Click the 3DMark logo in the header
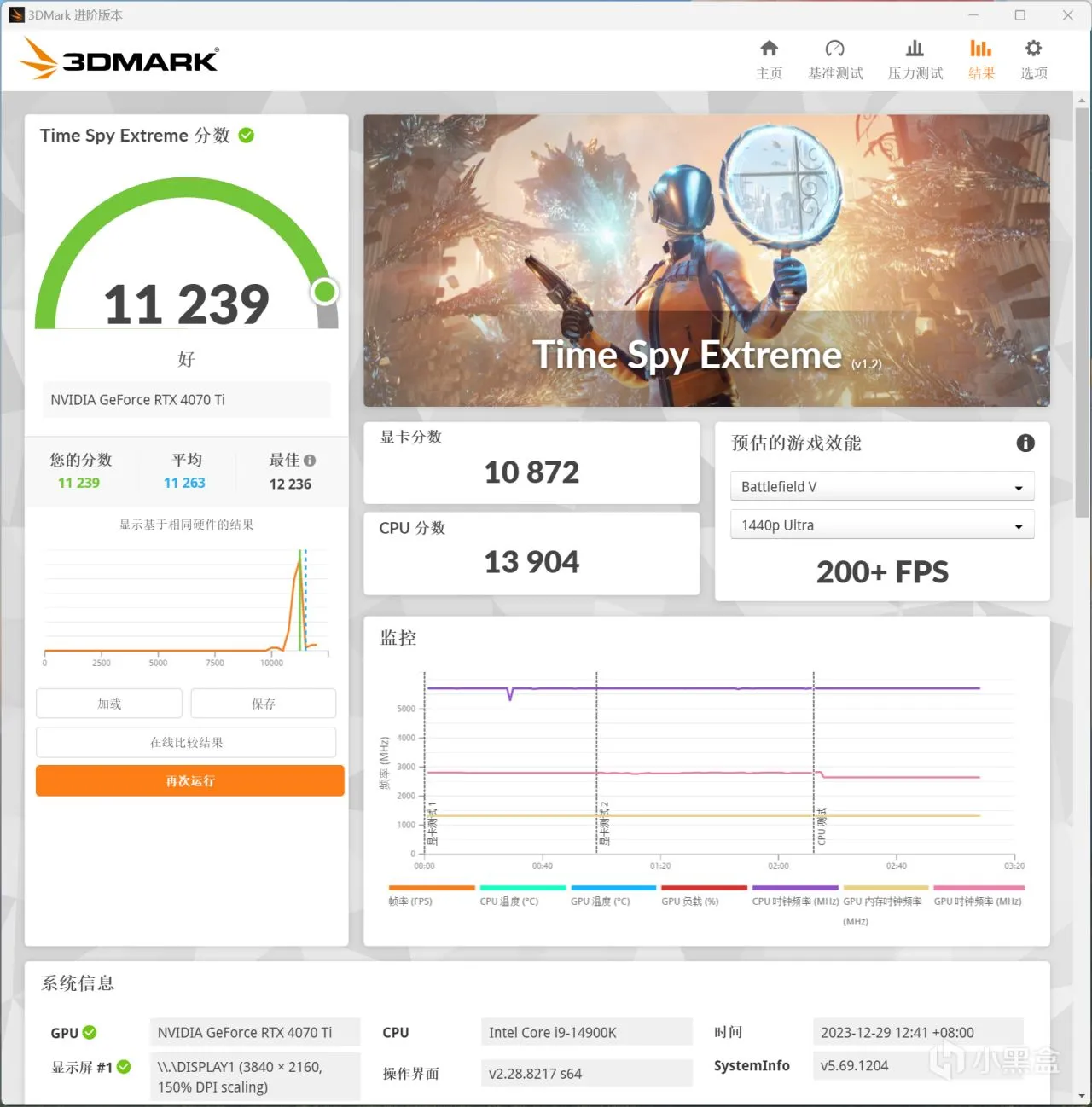The height and width of the screenshot is (1107, 1092). [x=119, y=59]
